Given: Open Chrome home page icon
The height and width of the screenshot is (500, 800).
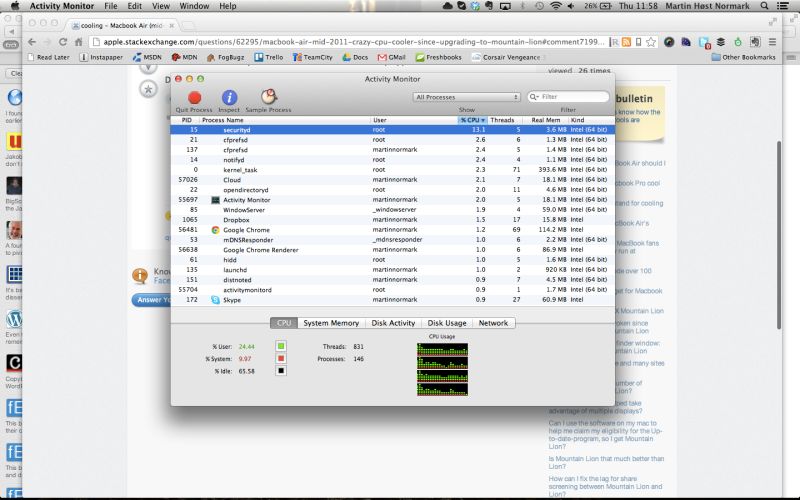Looking at the screenshot, I should 78,42.
